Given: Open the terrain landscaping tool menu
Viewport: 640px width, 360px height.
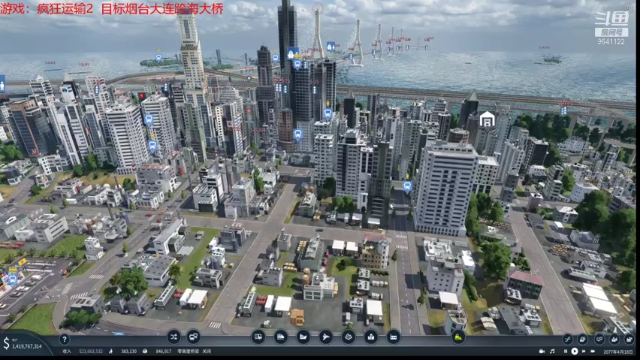Looking at the screenshot, I should [348, 337].
